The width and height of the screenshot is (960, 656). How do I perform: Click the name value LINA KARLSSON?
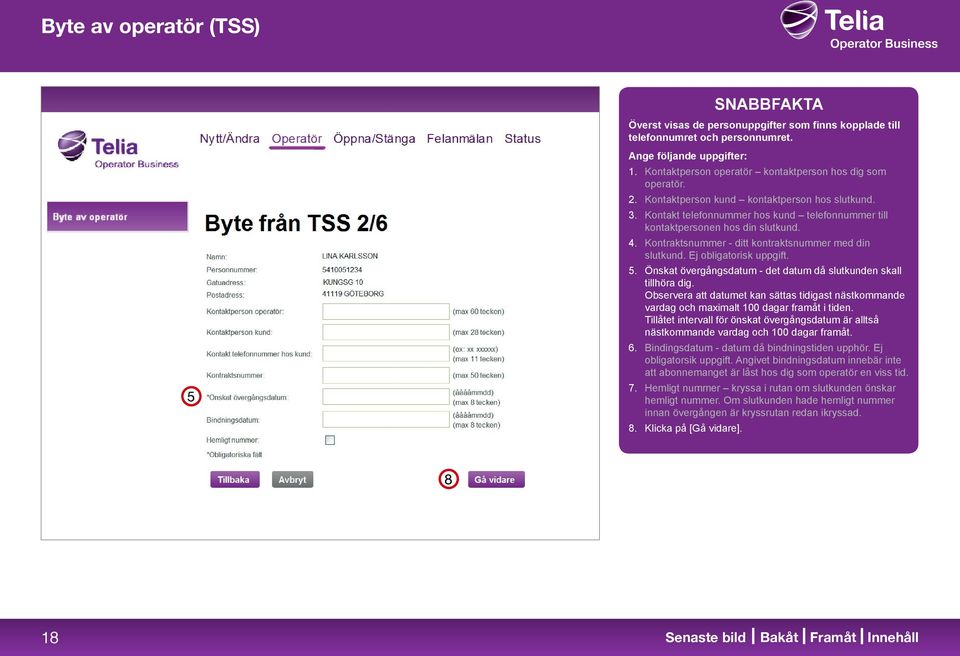point(350,256)
